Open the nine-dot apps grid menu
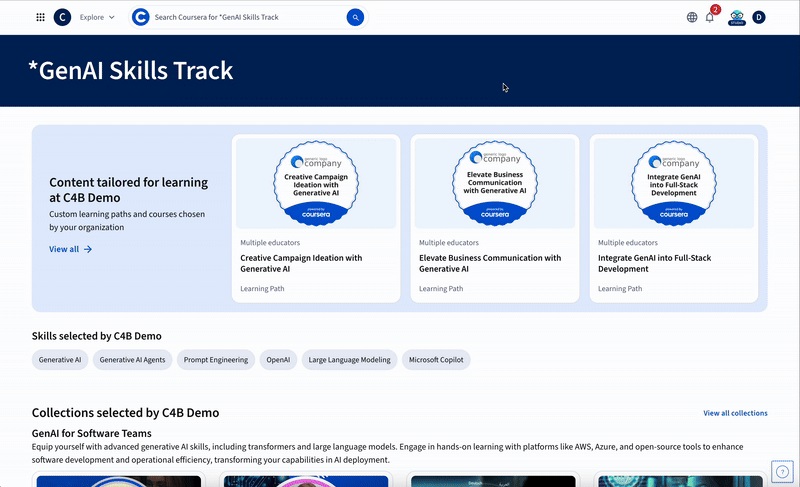Image resolution: width=800 pixels, height=487 pixels. [40, 17]
